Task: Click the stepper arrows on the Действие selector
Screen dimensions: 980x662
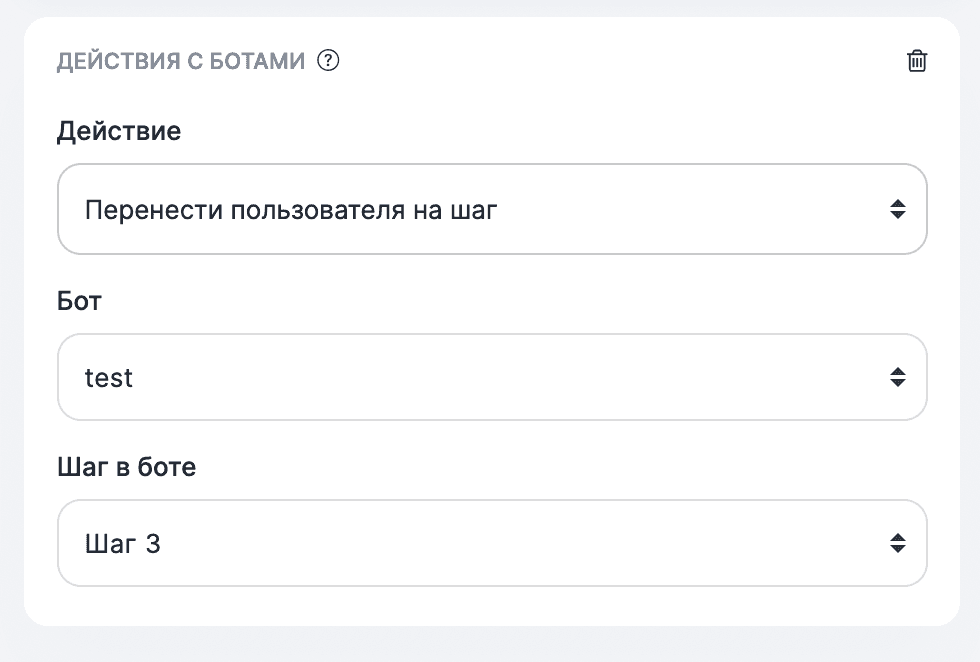Action: click(898, 209)
